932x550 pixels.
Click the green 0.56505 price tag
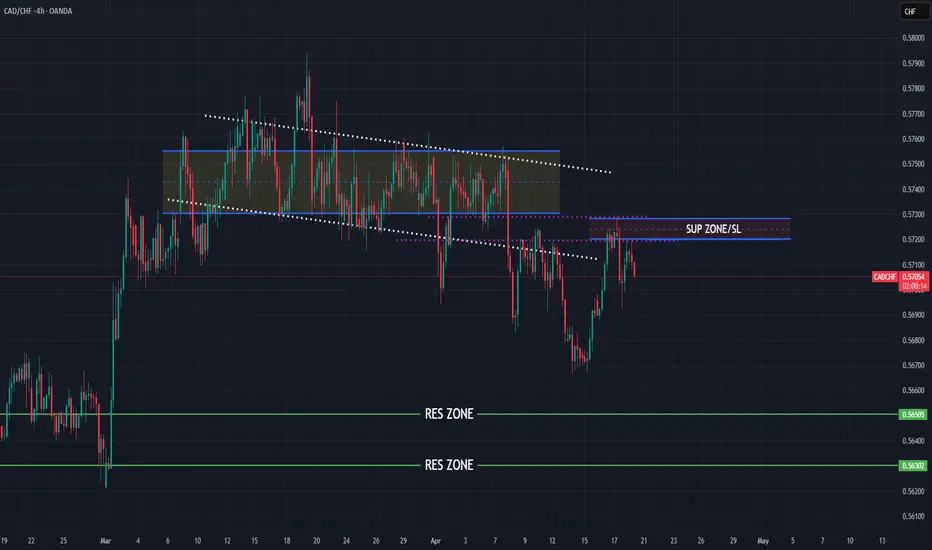click(x=912, y=414)
